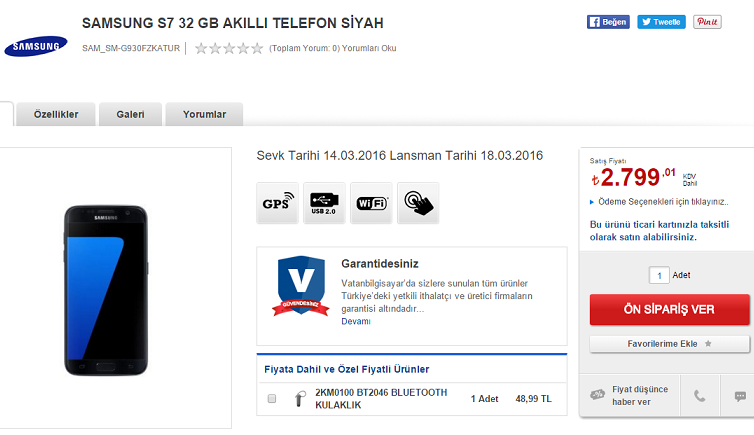Click the Samsung S7 product image

click(x=106, y=290)
